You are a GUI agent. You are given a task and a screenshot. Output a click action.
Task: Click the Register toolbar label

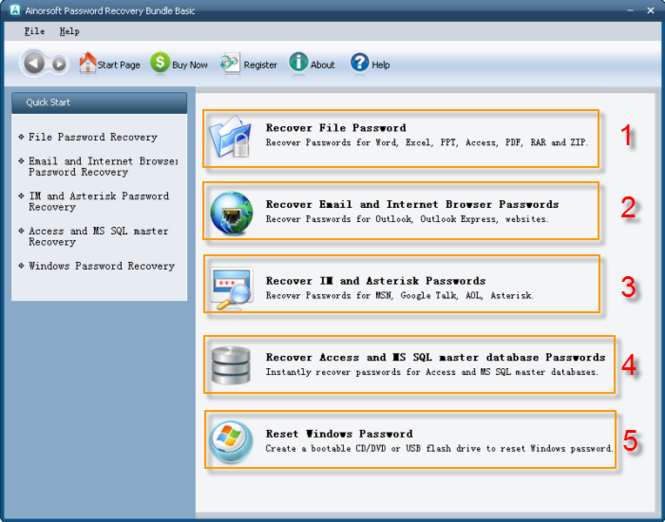(260, 65)
